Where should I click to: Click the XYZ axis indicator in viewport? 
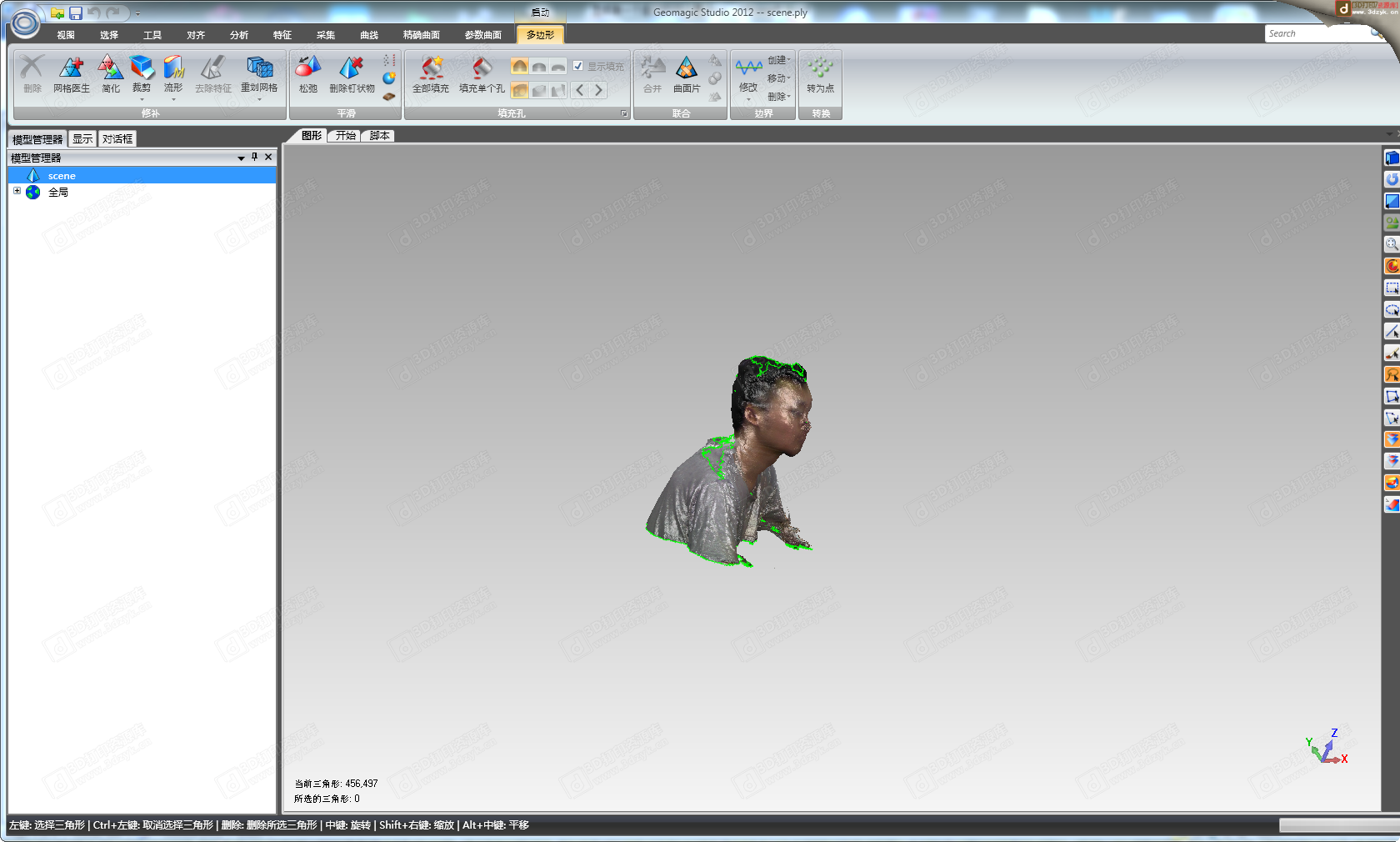coord(1327,746)
